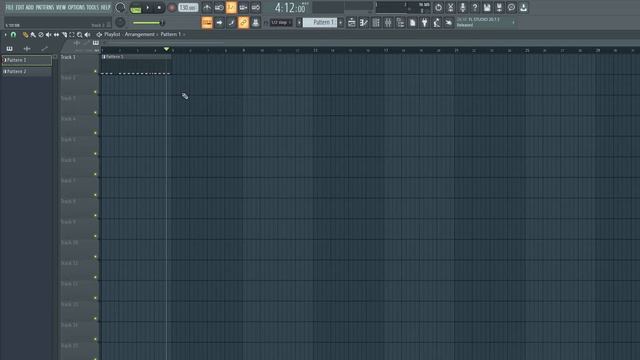The height and width of the screenshot is (360, 640).
Task: Open the audio editor scissors icon
Action: 451,7
